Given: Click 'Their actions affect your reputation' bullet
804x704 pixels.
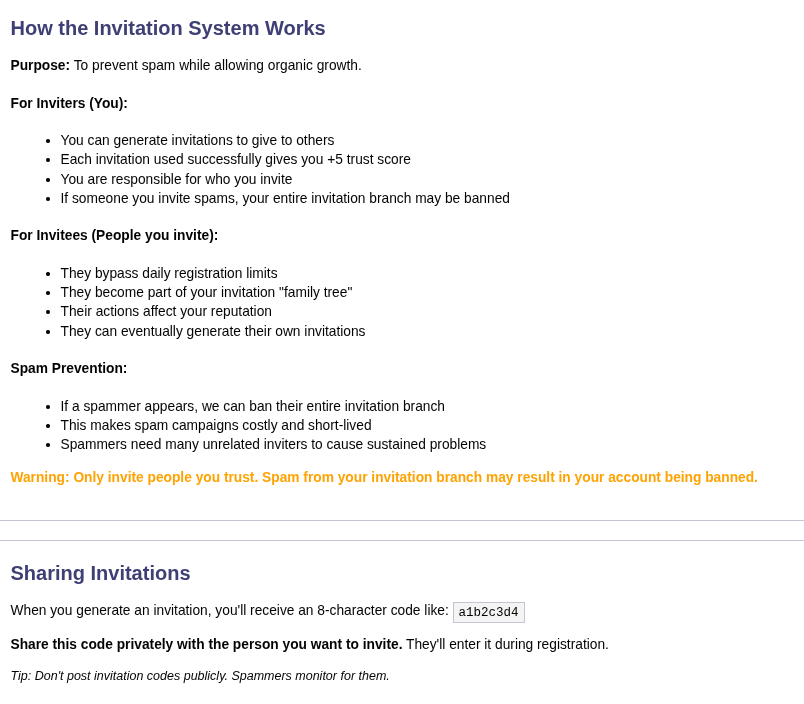Looking at the screenshot, I should tap(166, 311).
